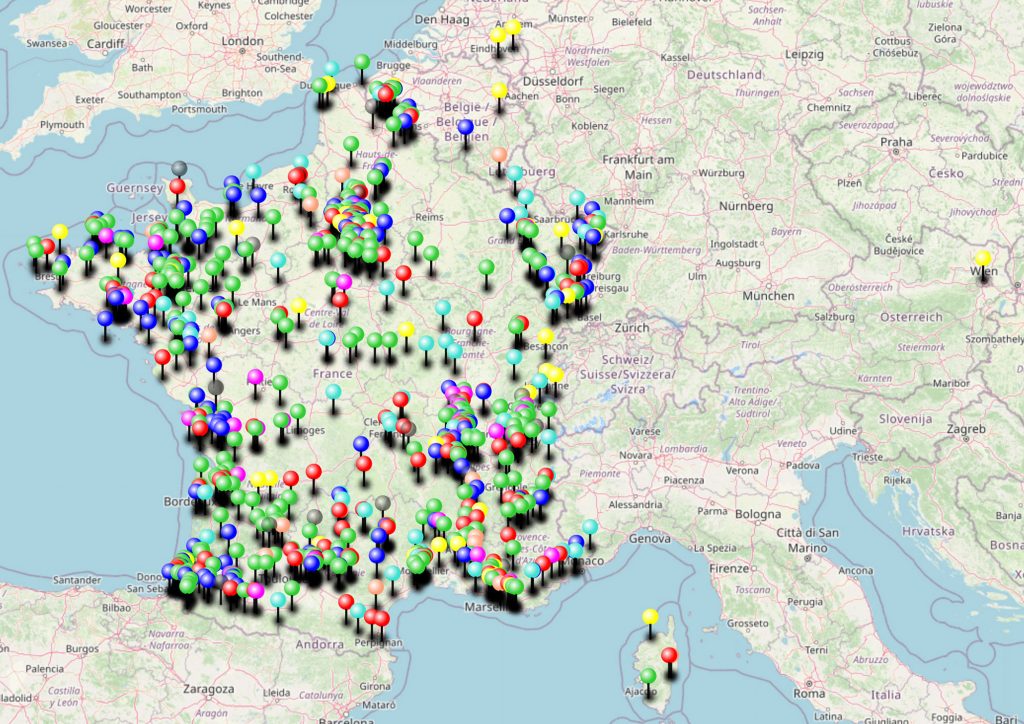1024x724 pixels.
Task: Click the Genova city label
Action: [x=649, y=538]
